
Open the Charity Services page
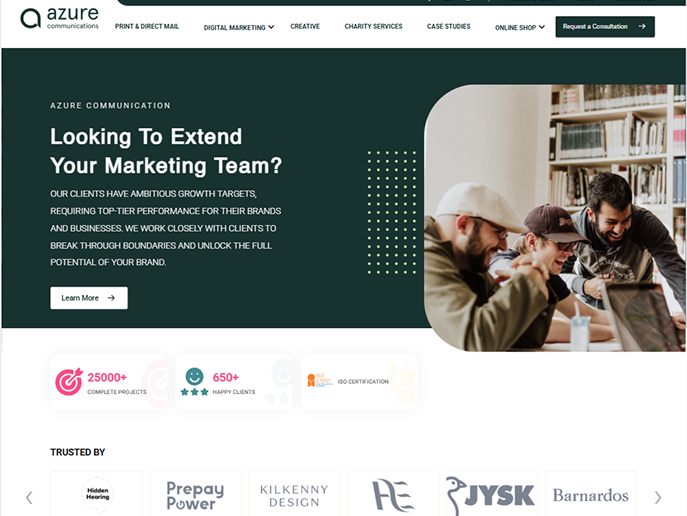point(373,26)
